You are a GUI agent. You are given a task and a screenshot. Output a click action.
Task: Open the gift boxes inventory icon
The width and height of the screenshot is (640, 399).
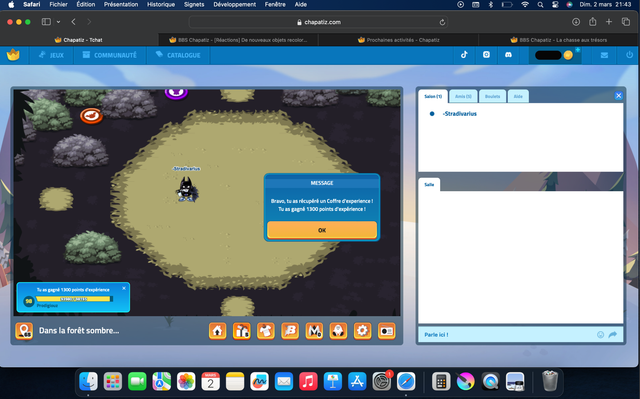point(242,331)
